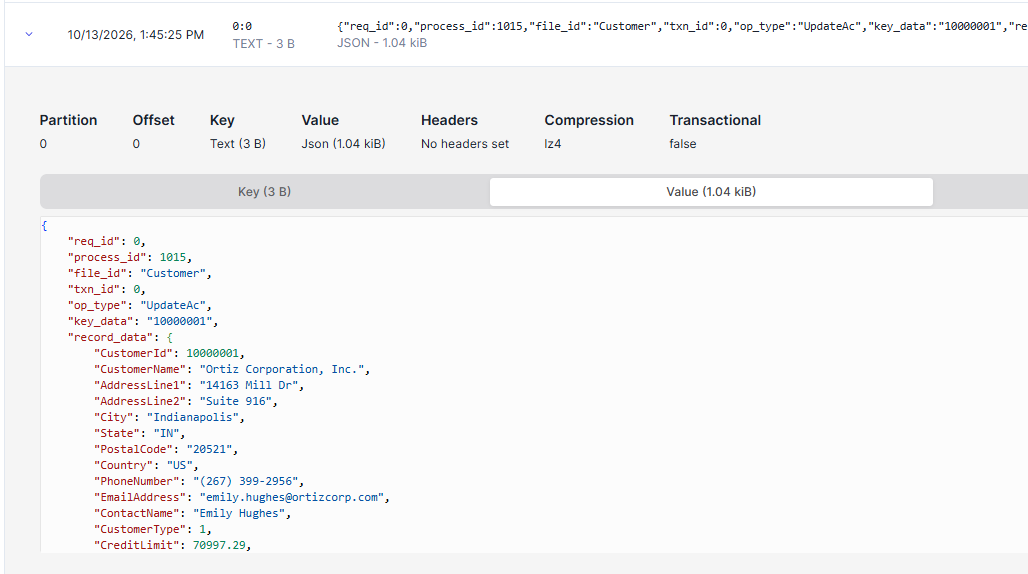
Task: Click the "record_data" object line
Action: (x=120, y=337)
